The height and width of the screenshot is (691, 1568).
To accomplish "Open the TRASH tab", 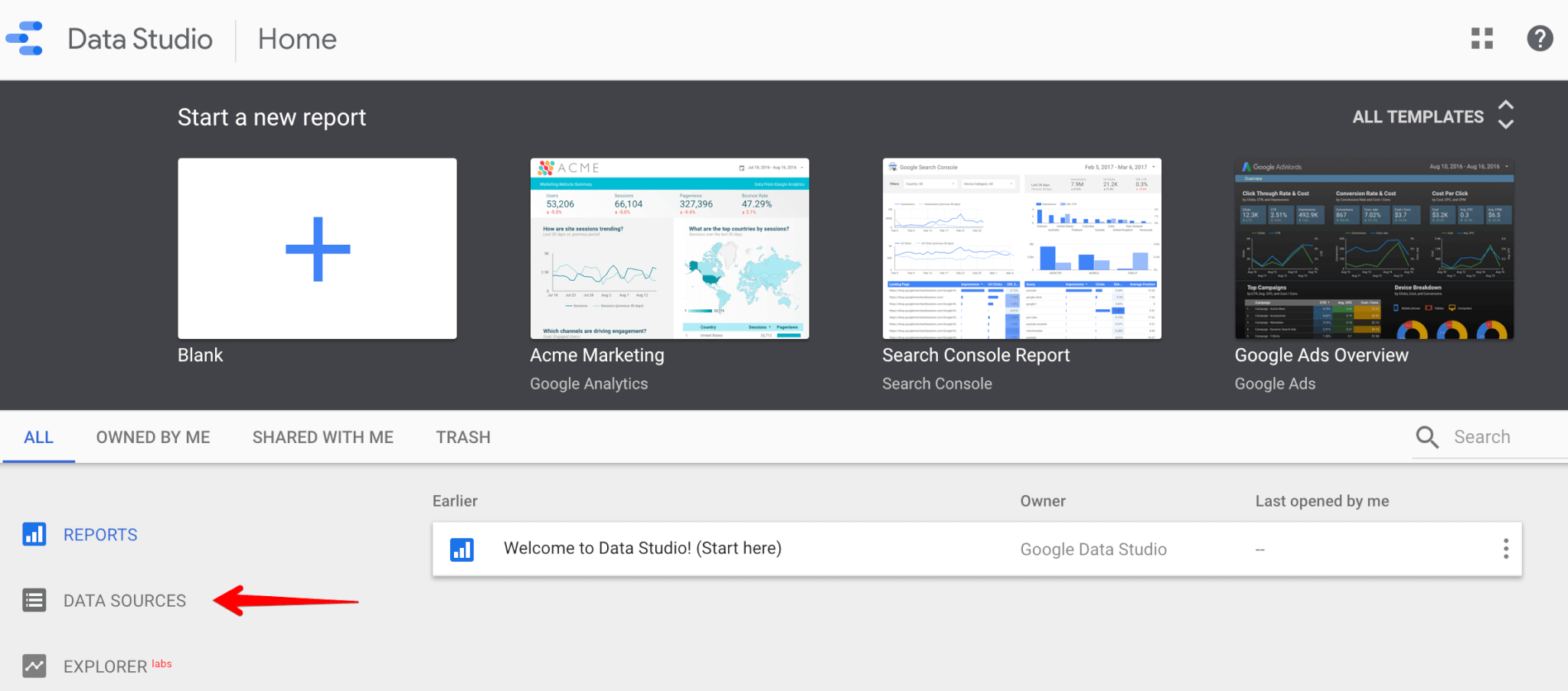I will point(463,437).
